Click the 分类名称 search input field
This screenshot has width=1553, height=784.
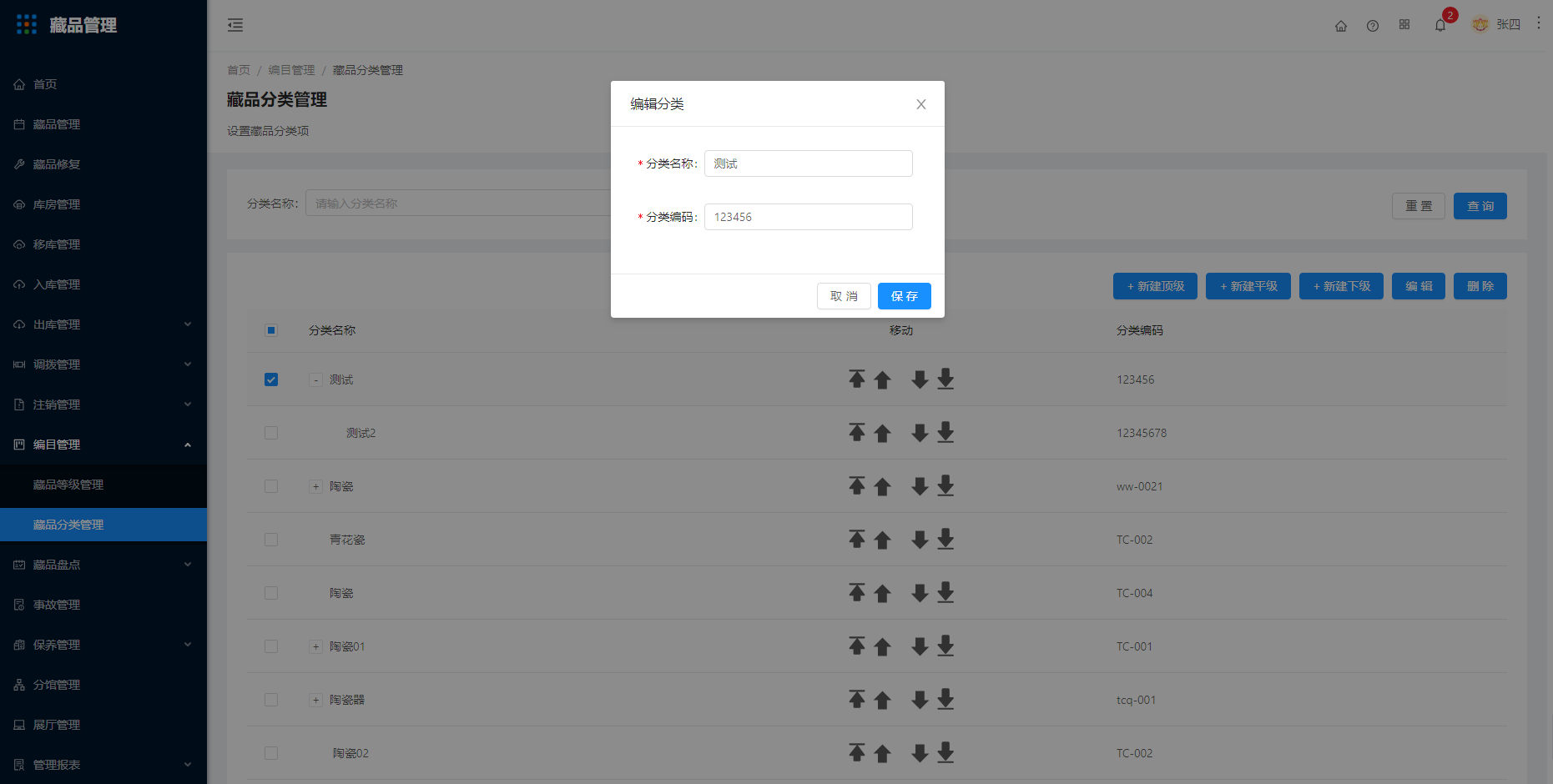coord(458,204)
